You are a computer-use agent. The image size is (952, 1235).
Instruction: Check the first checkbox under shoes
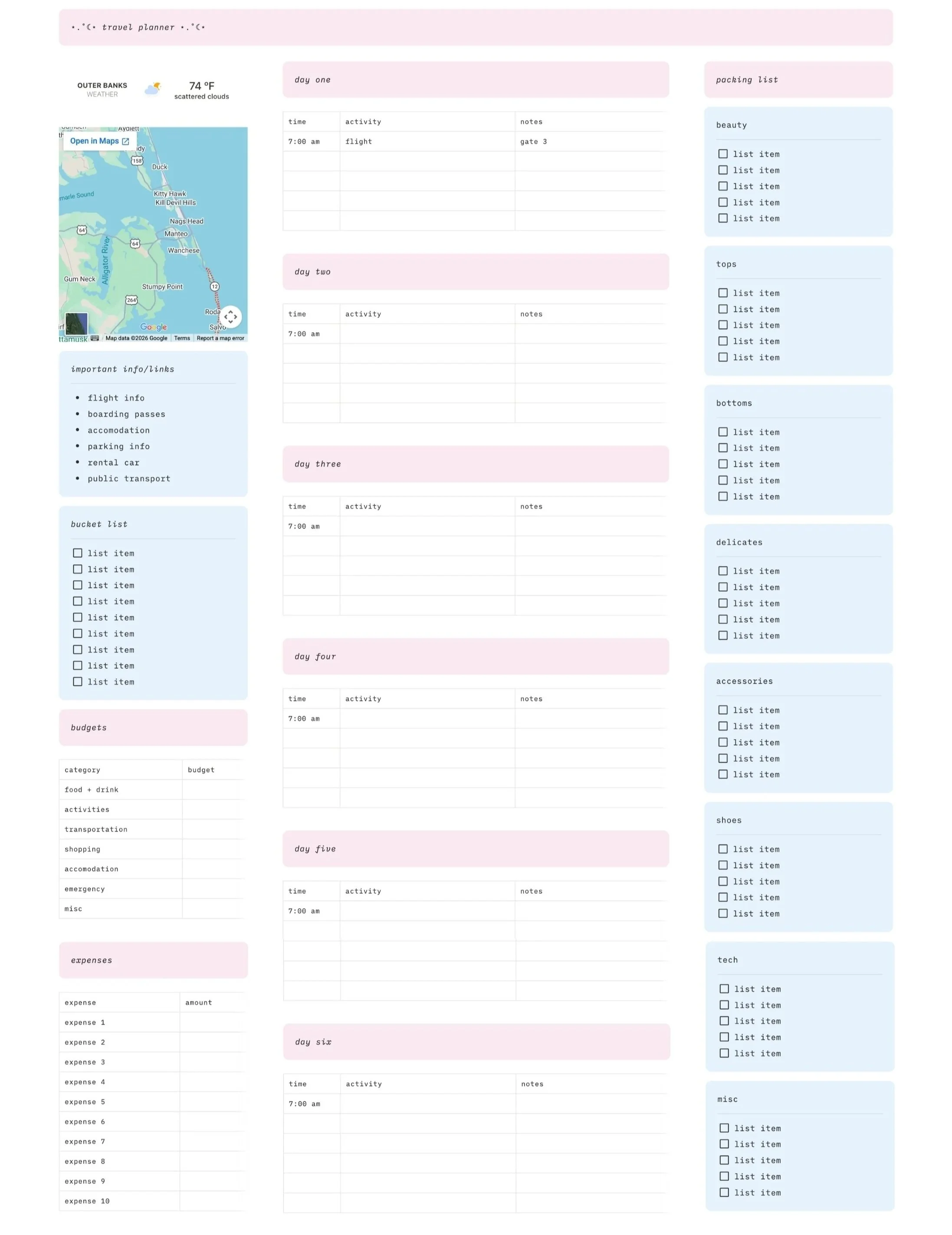[x=722, y=850]
